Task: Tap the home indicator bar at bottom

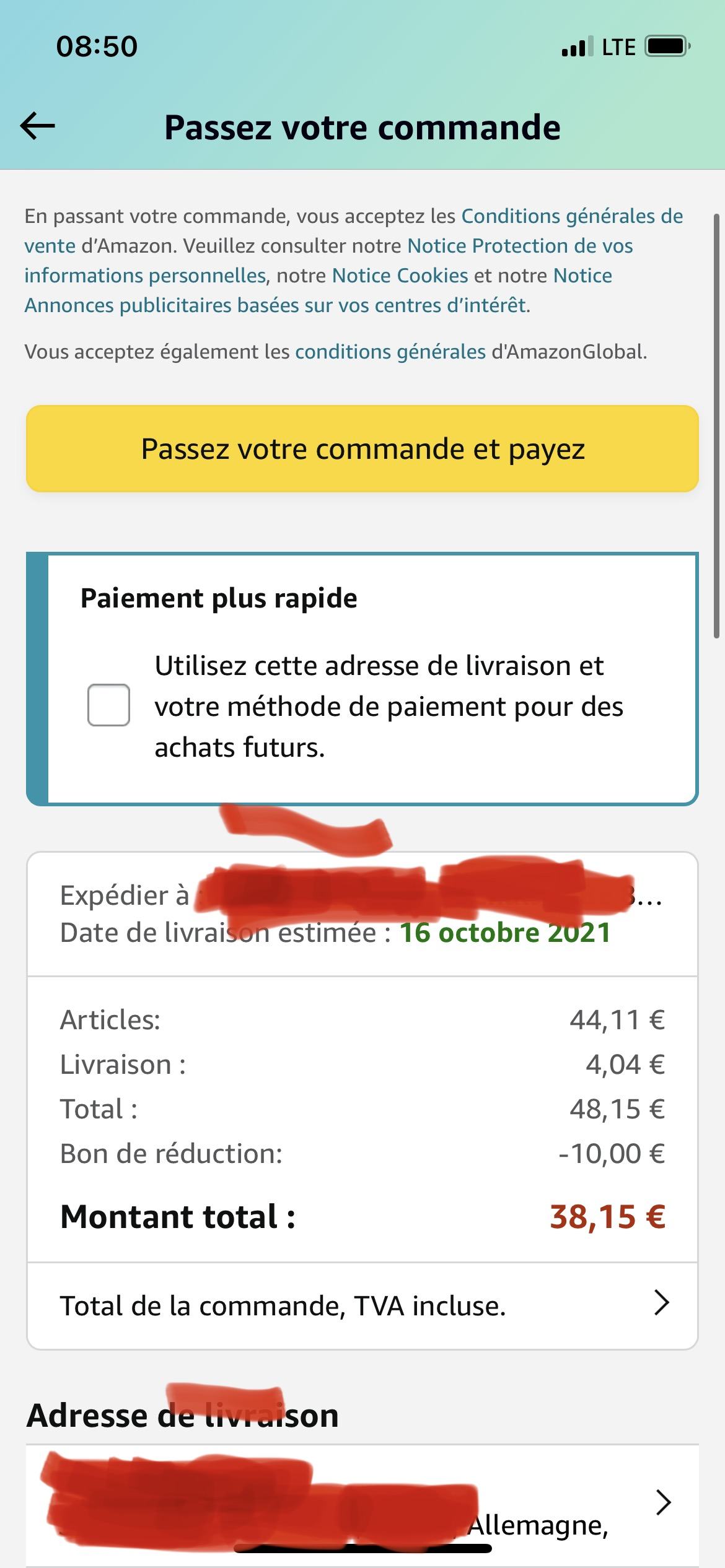Action: (x=362, y=1548)
